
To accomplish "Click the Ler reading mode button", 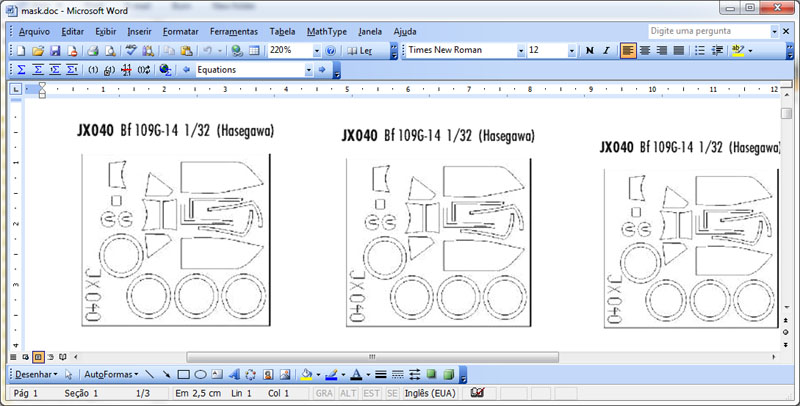I will 360,50.
